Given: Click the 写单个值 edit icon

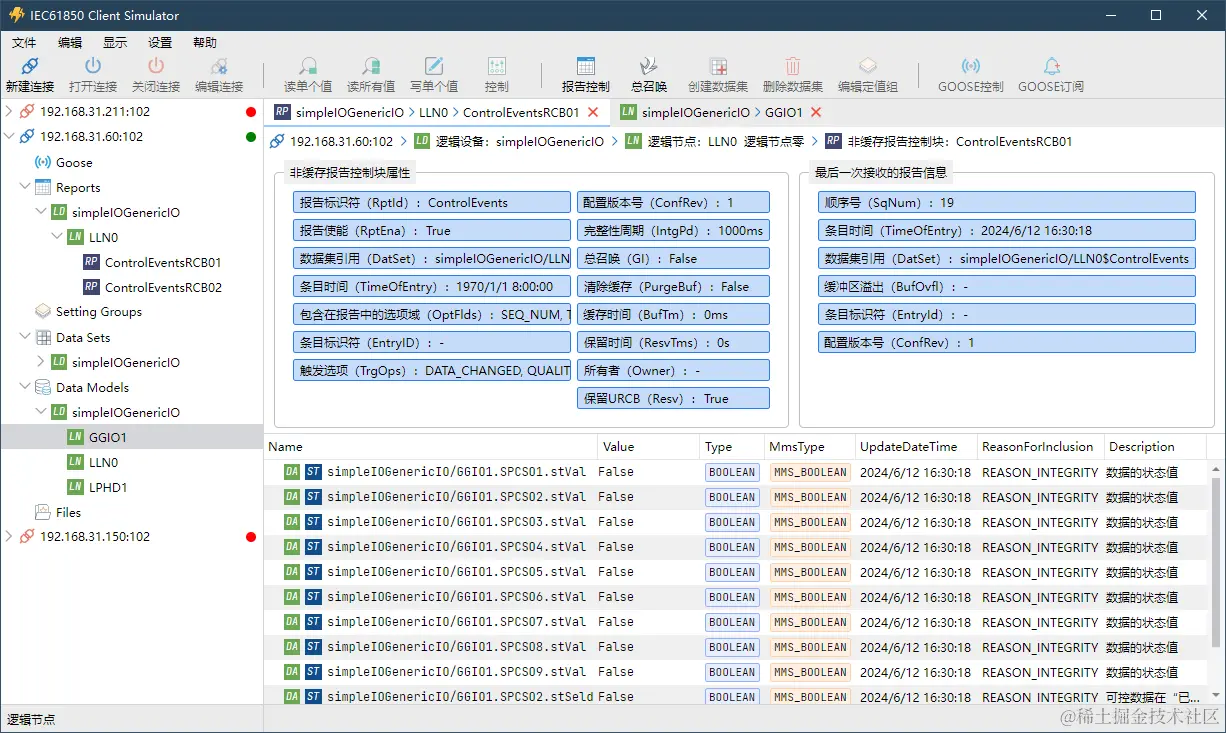Looking at the screenshot, I should coord(434,67).
